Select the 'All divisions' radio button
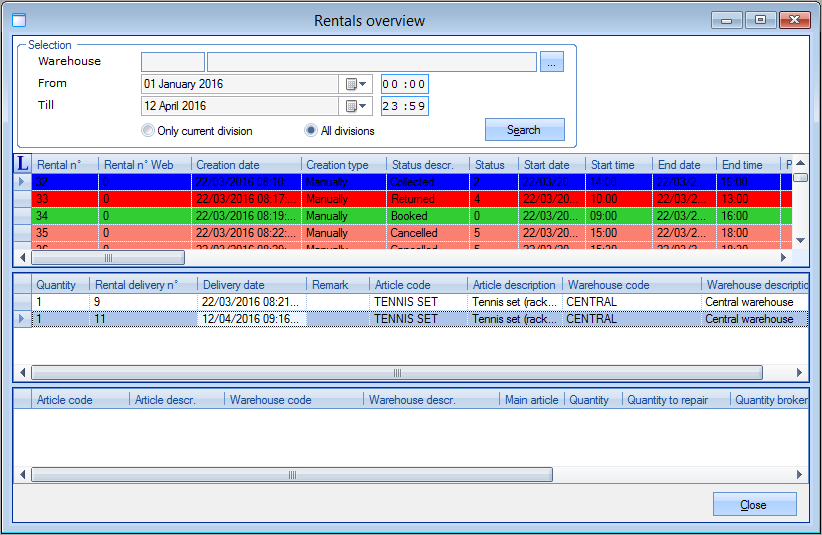822x535 pixels. (311, 130)
